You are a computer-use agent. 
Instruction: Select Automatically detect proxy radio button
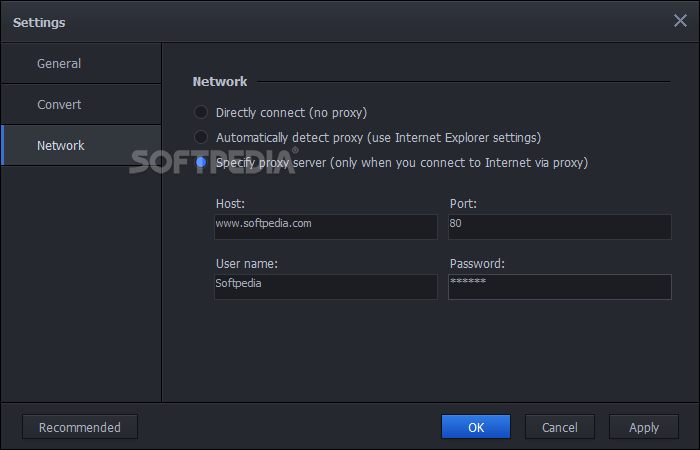201,138
